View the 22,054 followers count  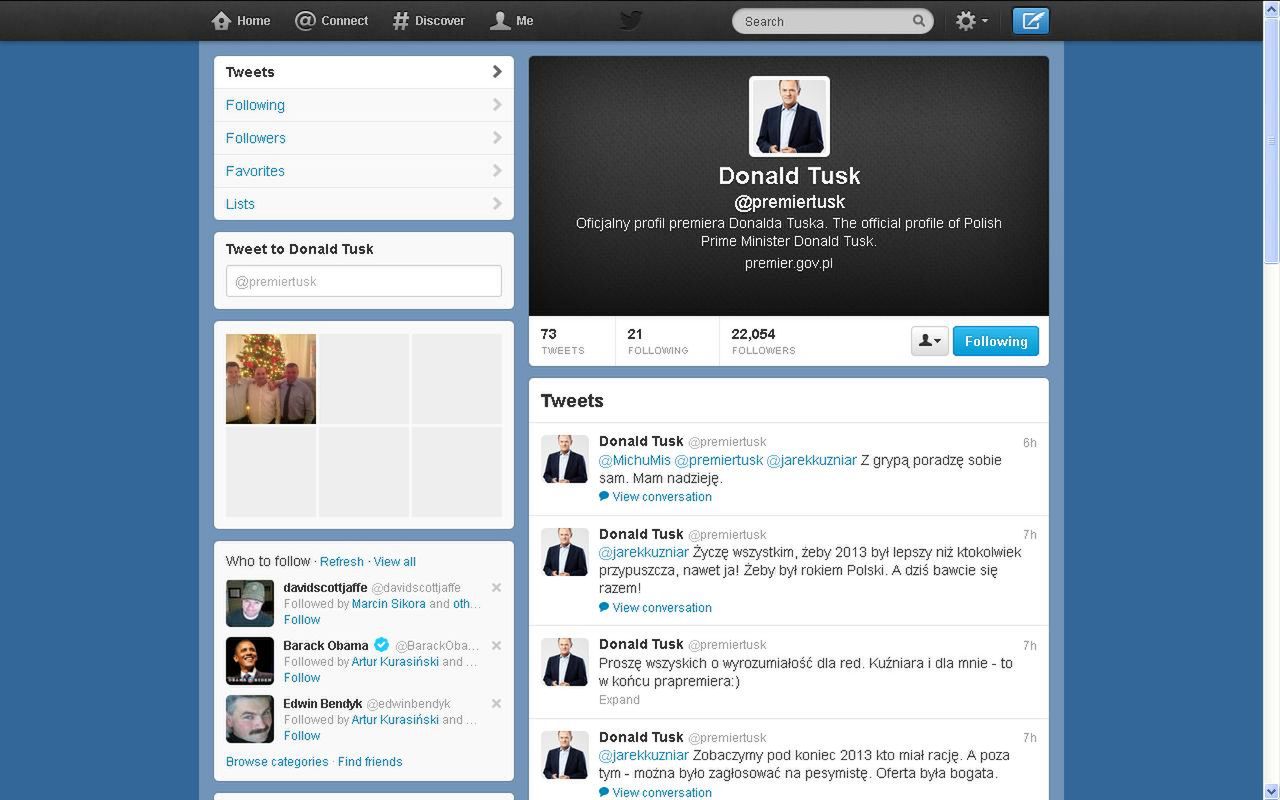763,341
